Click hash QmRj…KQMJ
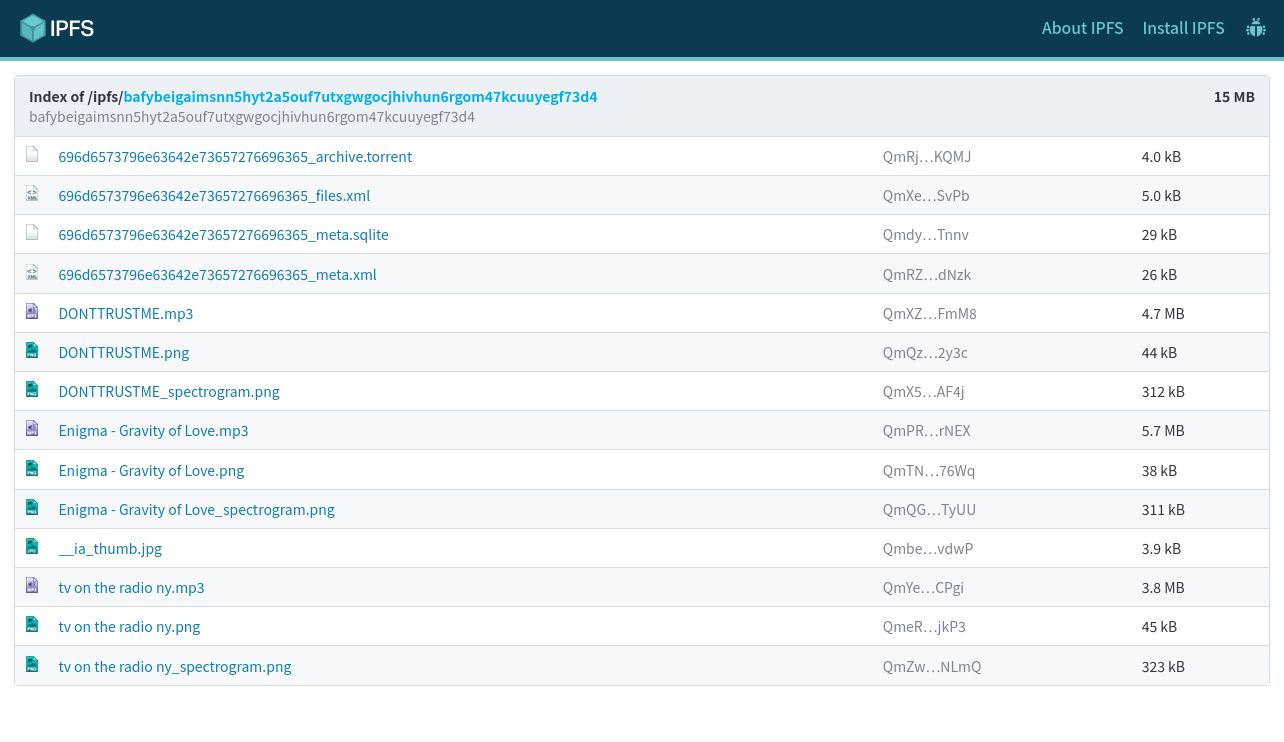1284x742 pixels. point(927,157)
